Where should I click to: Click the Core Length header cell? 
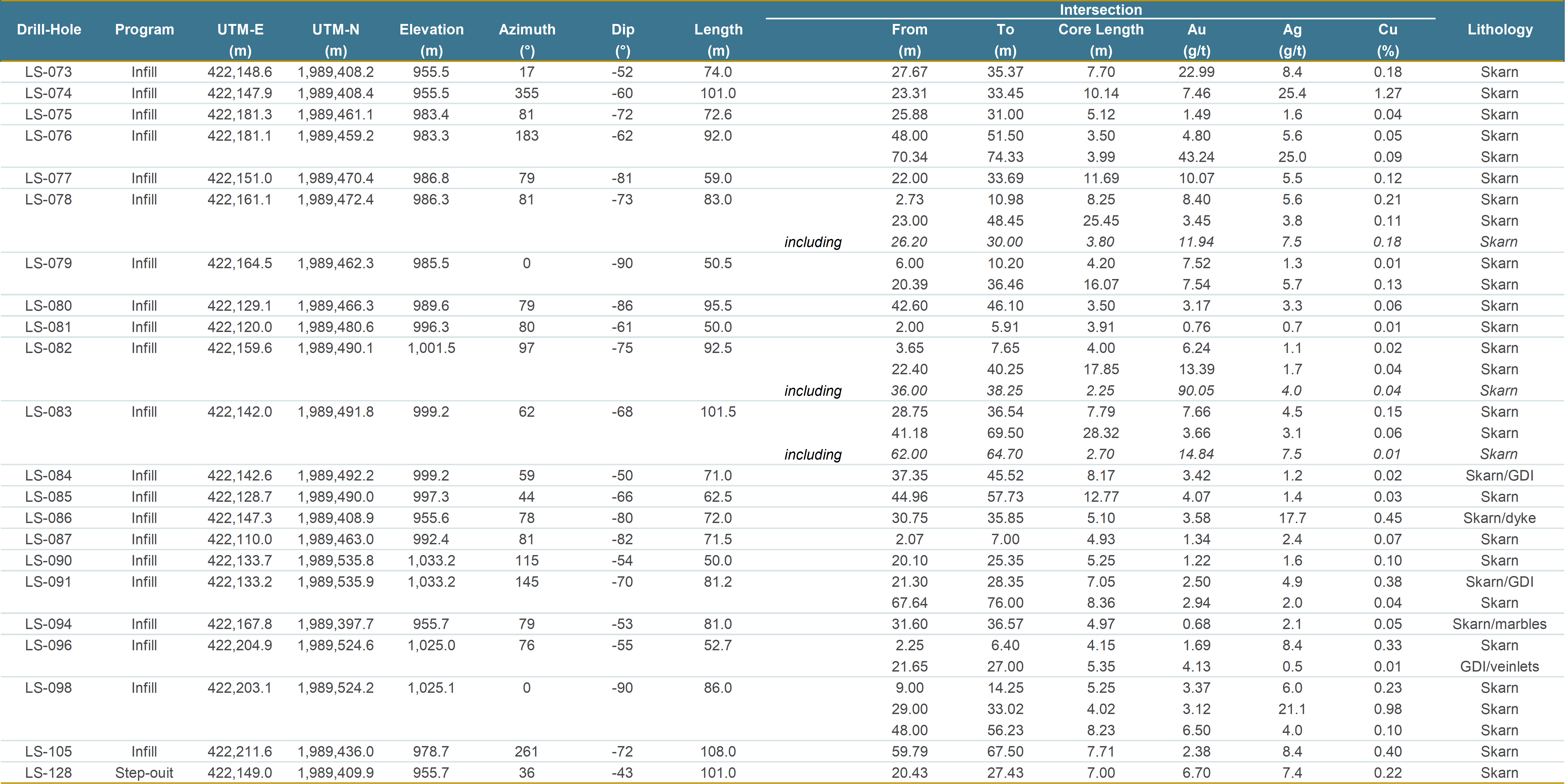pyautogui.click(x=1101, y=29)
